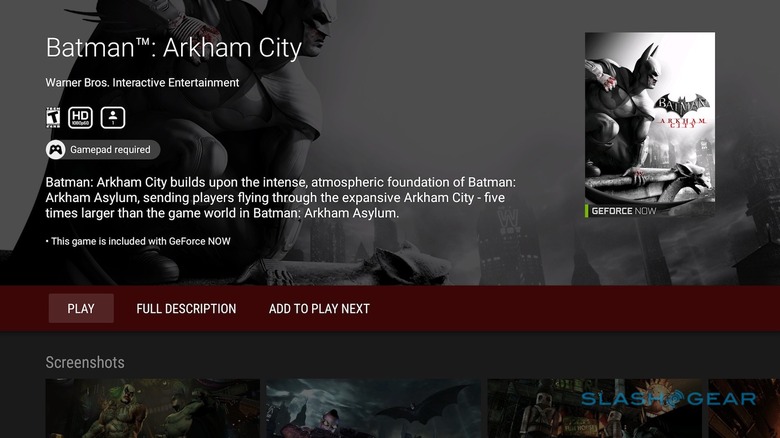Click the Gamepad required label
Viewport: 780px width, 438px height.
click(x=110, y=150)
